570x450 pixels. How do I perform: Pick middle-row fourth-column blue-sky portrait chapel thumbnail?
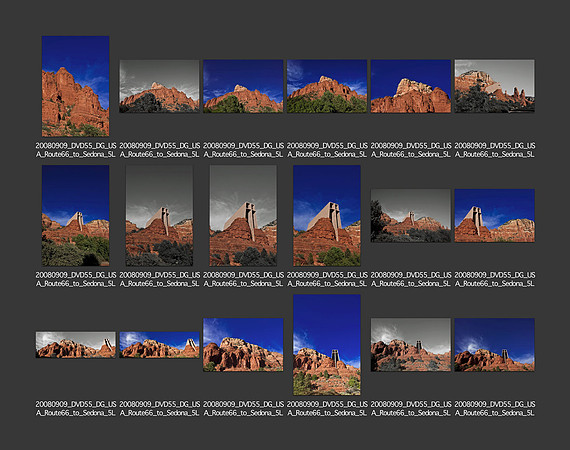pos(327,216)
